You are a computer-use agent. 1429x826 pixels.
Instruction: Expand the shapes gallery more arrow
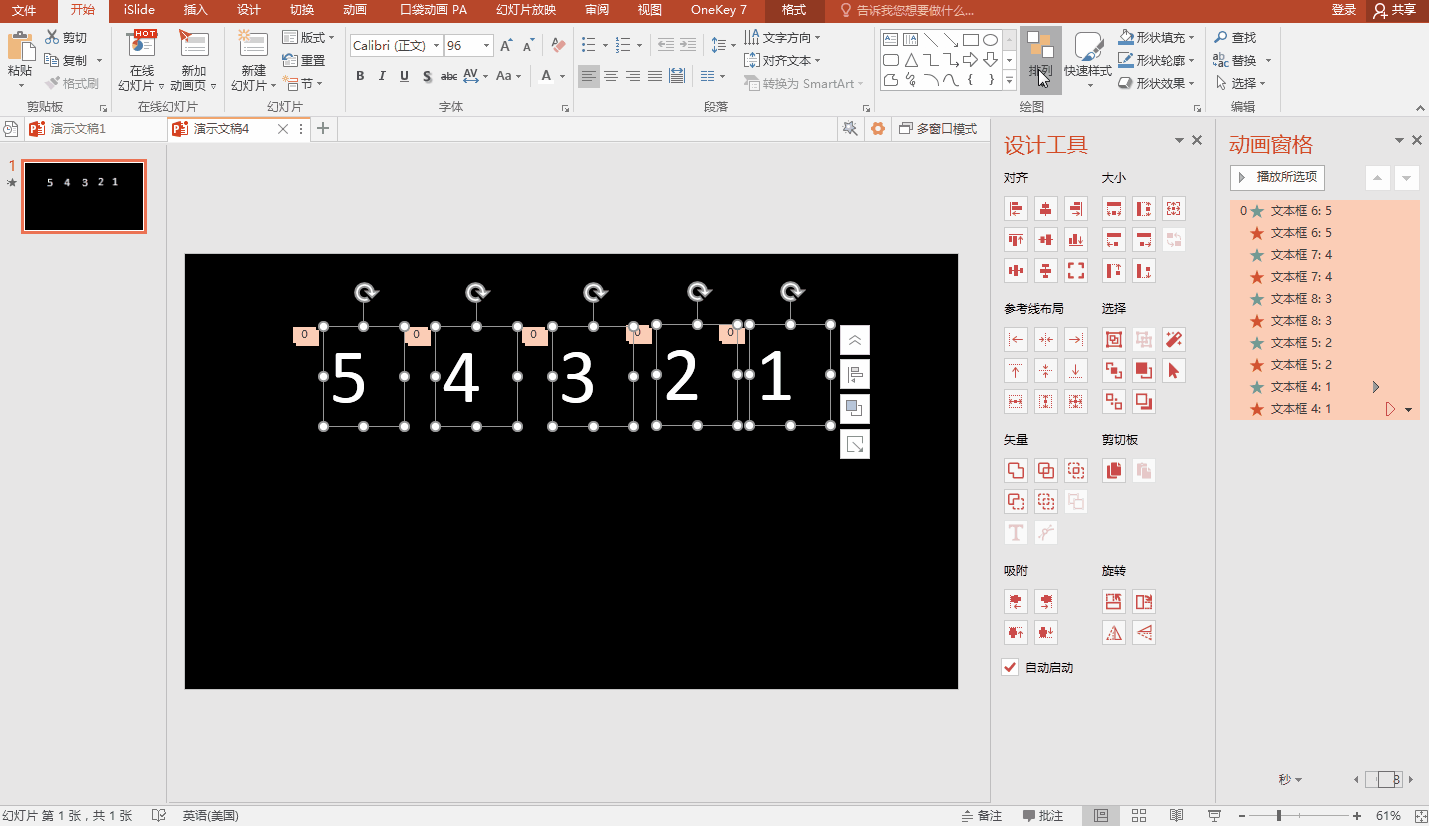tap(1009, 81)
